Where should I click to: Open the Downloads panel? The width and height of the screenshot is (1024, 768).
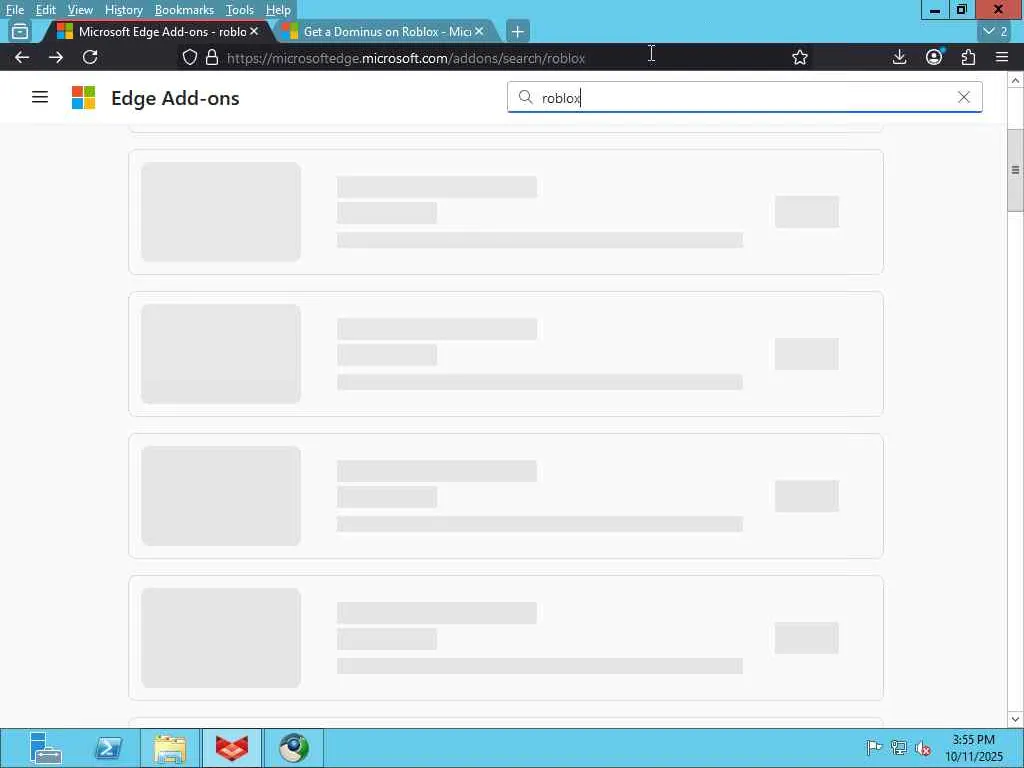(x=899, y=57)
